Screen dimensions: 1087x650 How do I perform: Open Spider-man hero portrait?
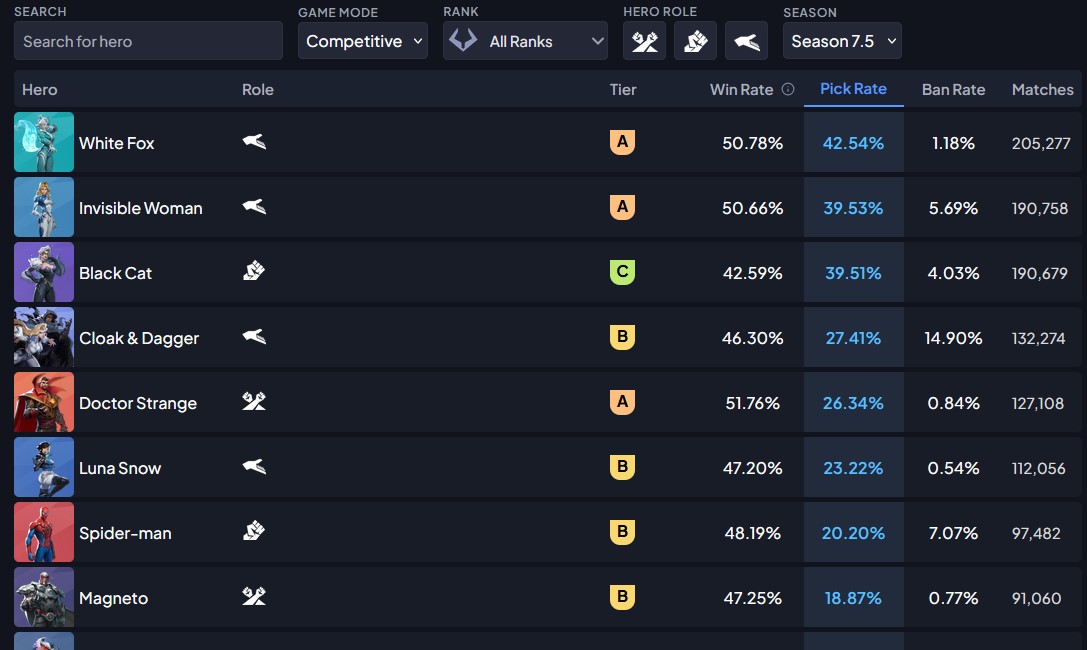(x=44, y=532)
